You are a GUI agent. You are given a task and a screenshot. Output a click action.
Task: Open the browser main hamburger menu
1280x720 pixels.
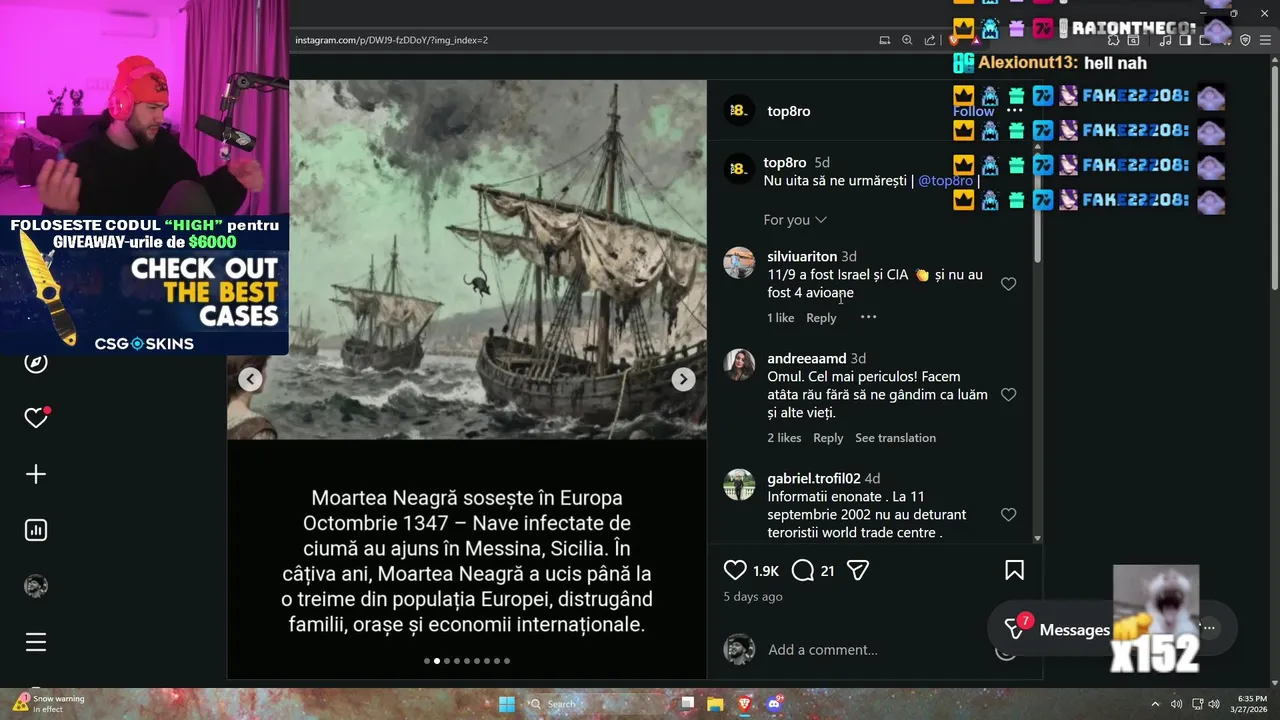[x=1264, y=40]
